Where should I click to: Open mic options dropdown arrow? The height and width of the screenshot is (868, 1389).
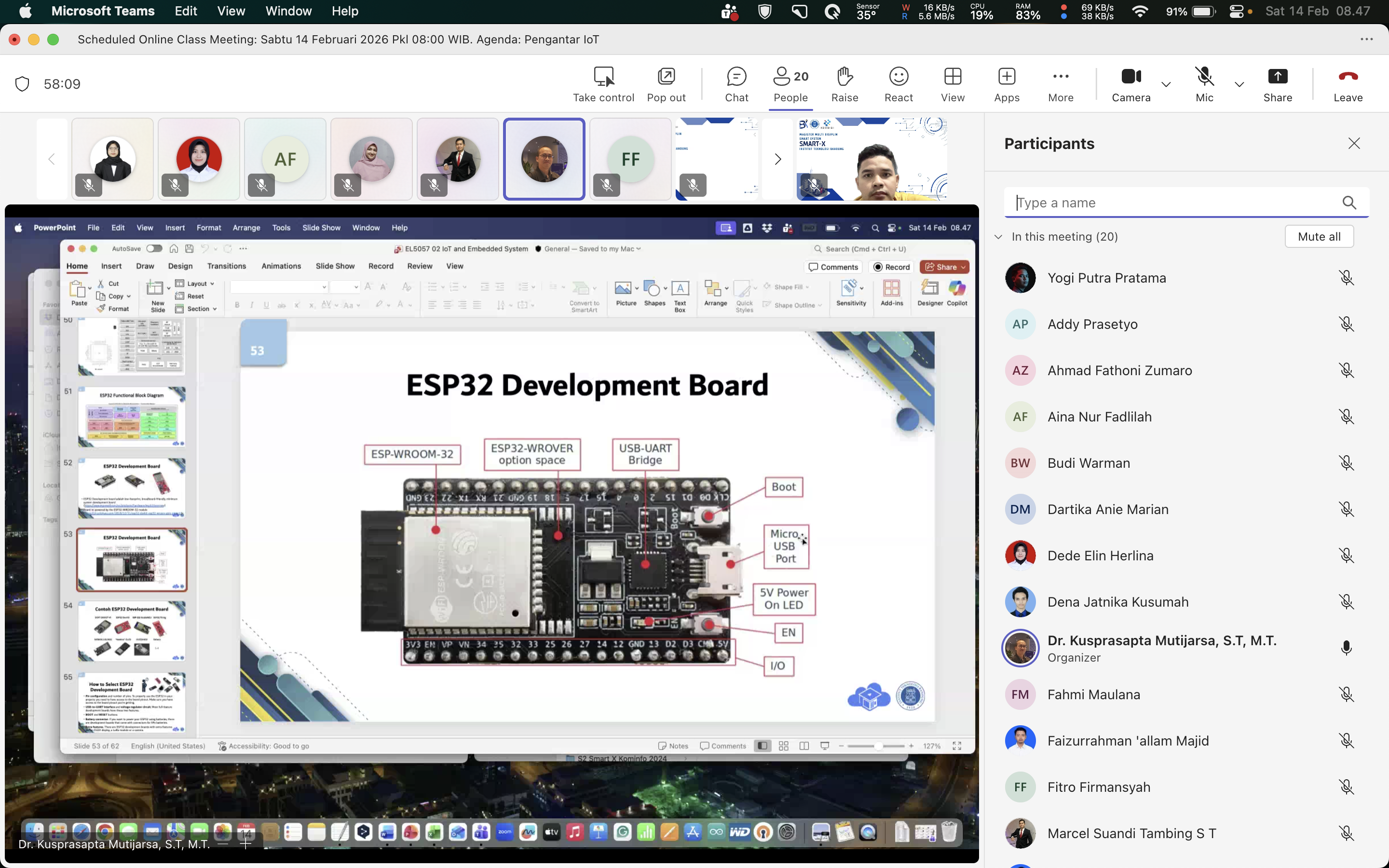point(1239,84)
